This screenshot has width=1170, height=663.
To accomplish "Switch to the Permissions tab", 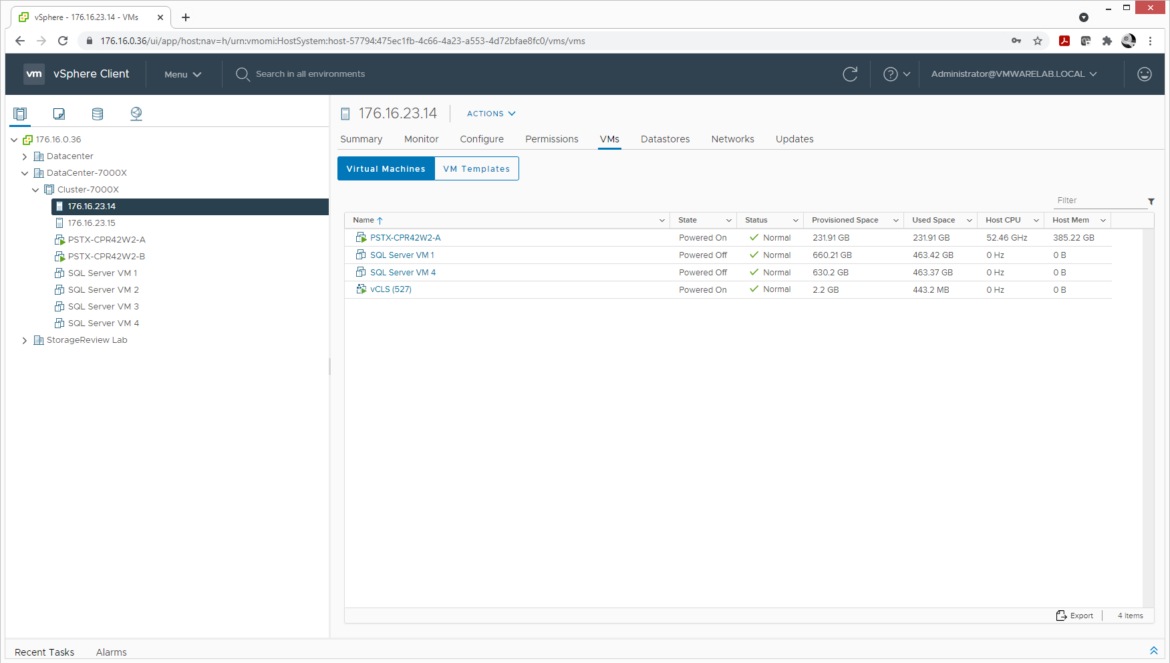I will pos(551,139).
